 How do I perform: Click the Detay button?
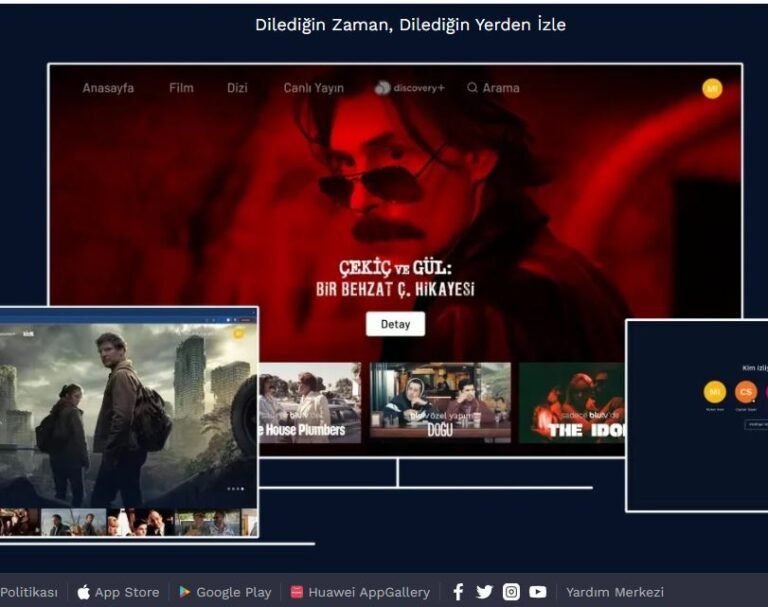pyautogui.click(x=395, y=324)
